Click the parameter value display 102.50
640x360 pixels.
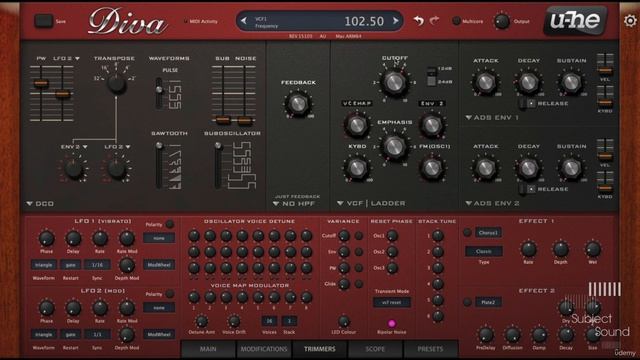click(364, 21)
